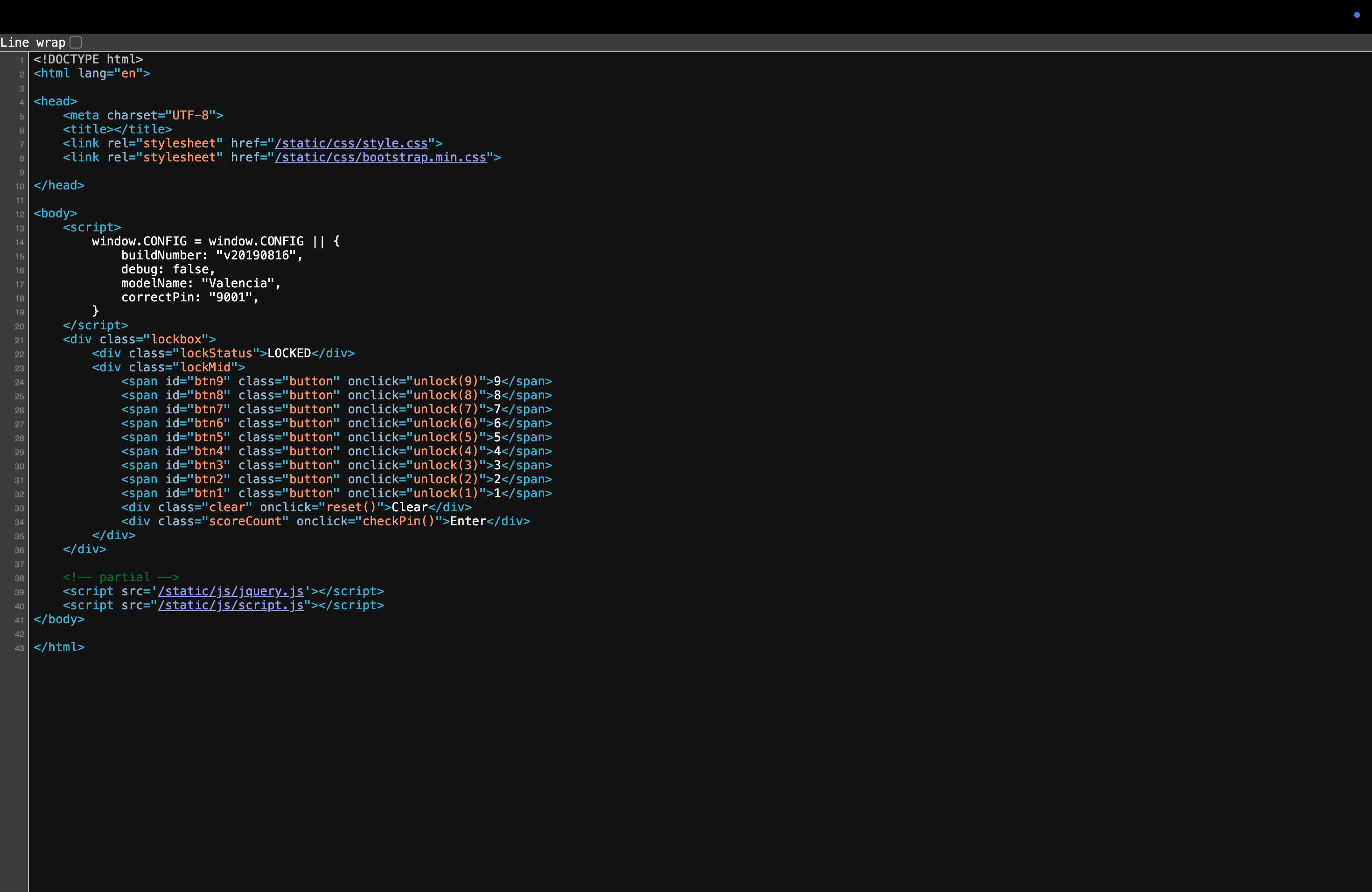Screen dimensions: 1372x892
Task: Click the btn4 span line
Action: click(x=336, y=451)
